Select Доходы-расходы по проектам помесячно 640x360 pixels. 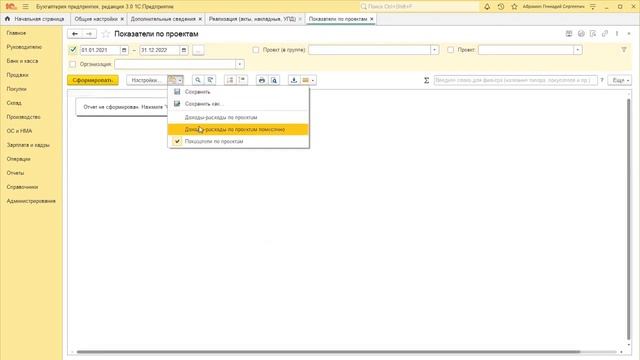pos(238,129)
